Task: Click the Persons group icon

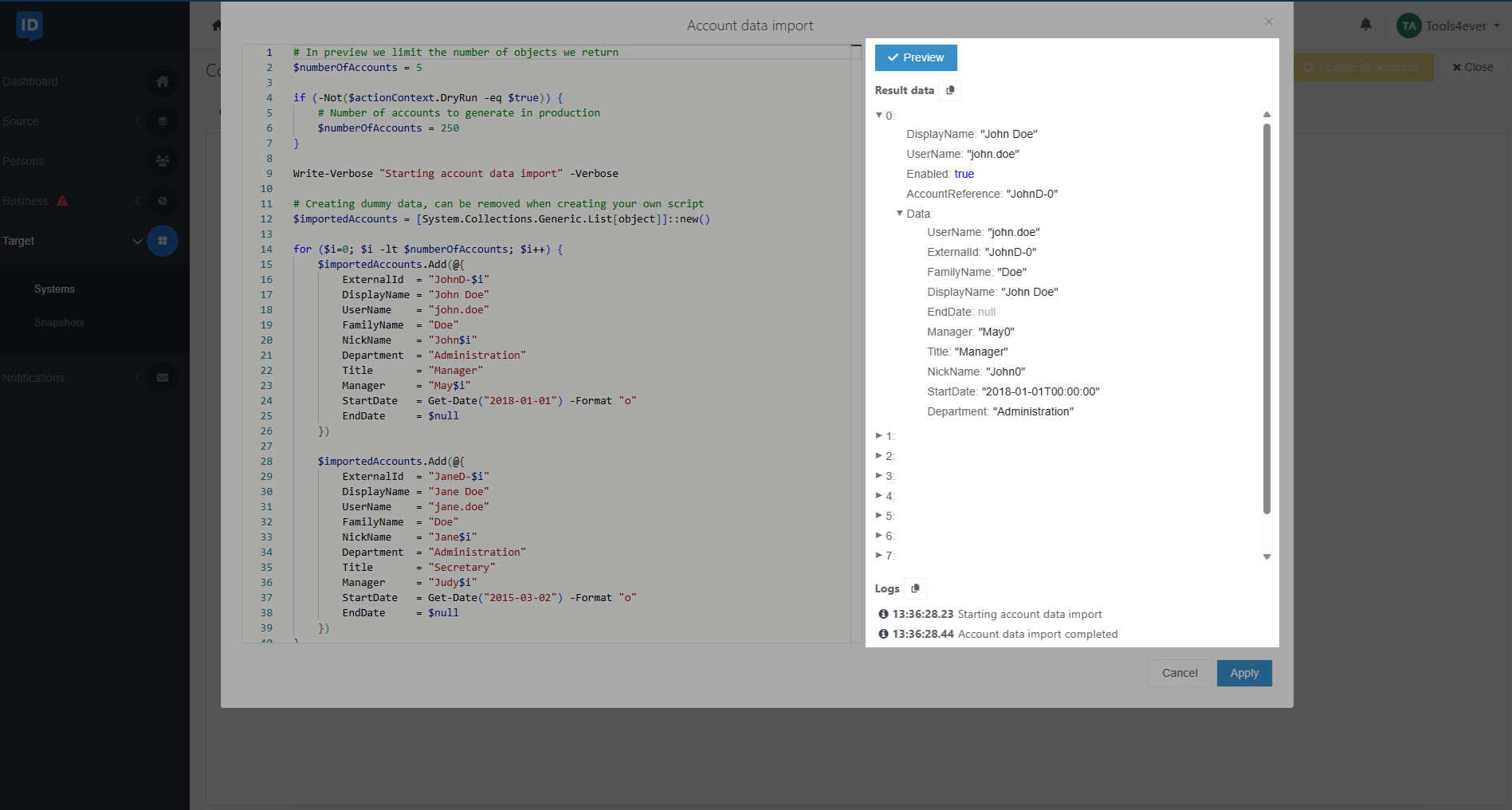Action: coord(163,161)
